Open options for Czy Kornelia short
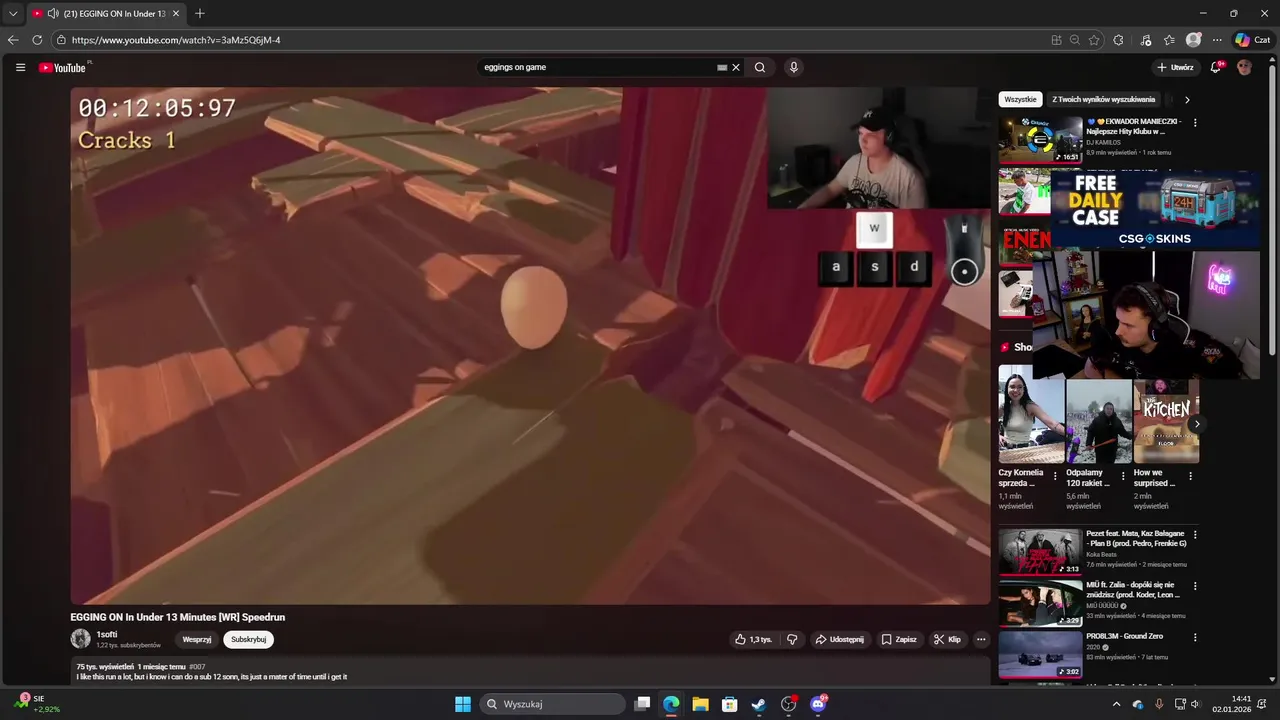The height and width of the screenshot is (720, 1280). [x=1055, y=476]
